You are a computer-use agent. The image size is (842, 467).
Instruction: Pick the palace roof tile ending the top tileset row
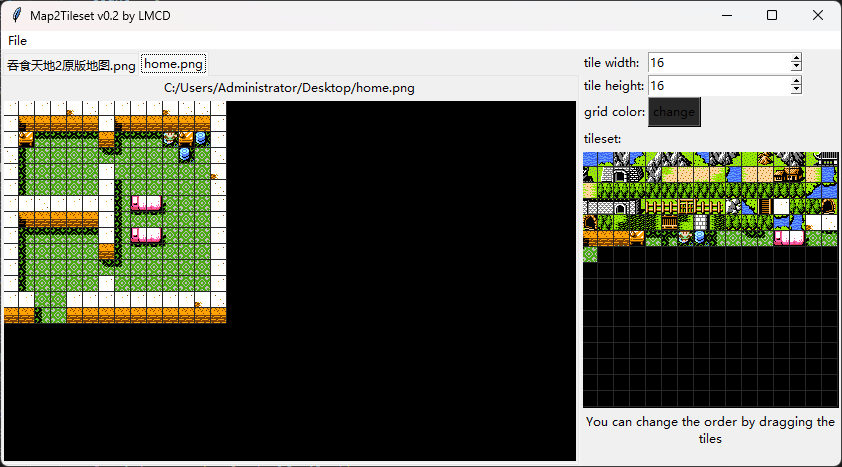[x=832, y=159]
